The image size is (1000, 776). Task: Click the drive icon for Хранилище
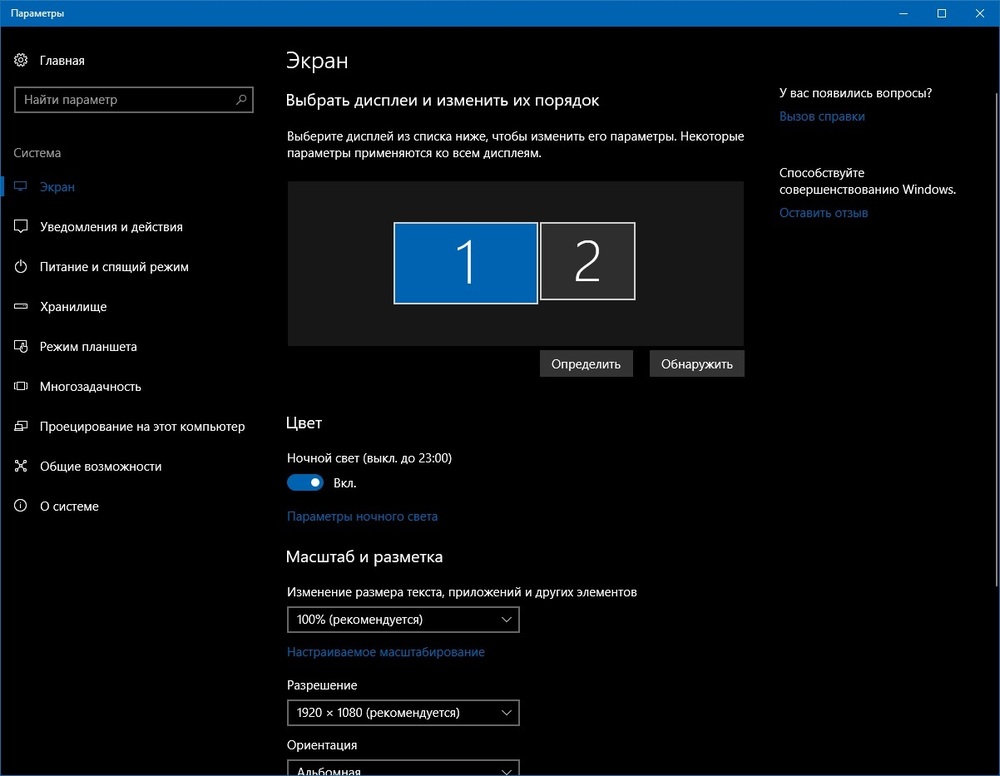click(21, 306)
